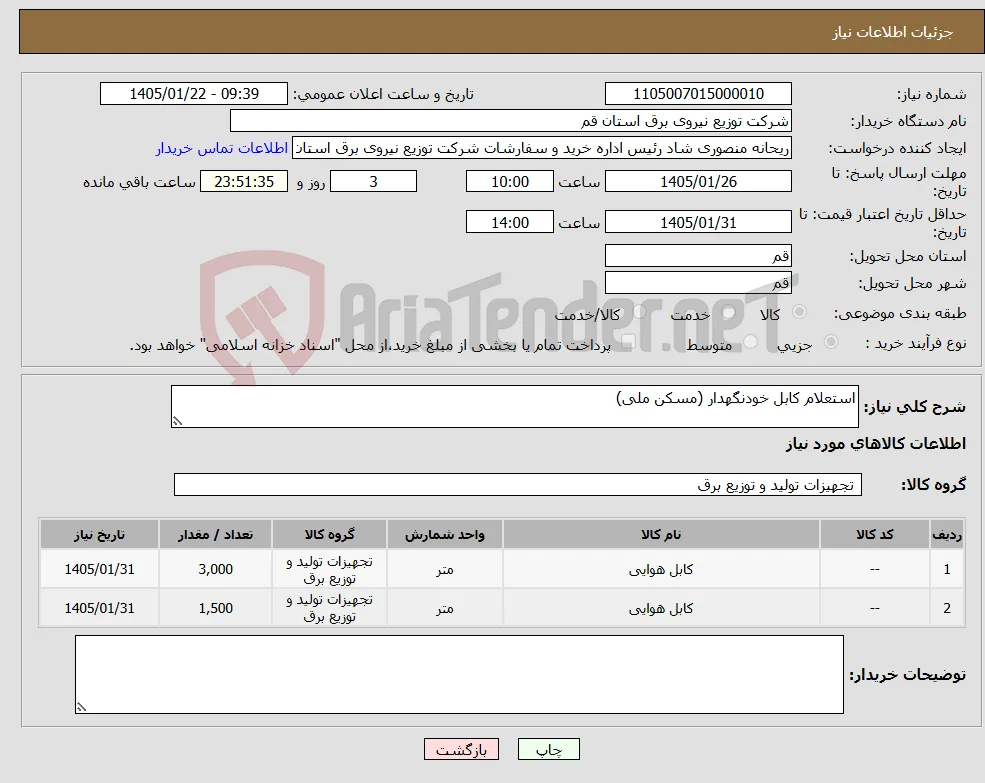Click price validity date 1405/01/31 field

point(698,222)
